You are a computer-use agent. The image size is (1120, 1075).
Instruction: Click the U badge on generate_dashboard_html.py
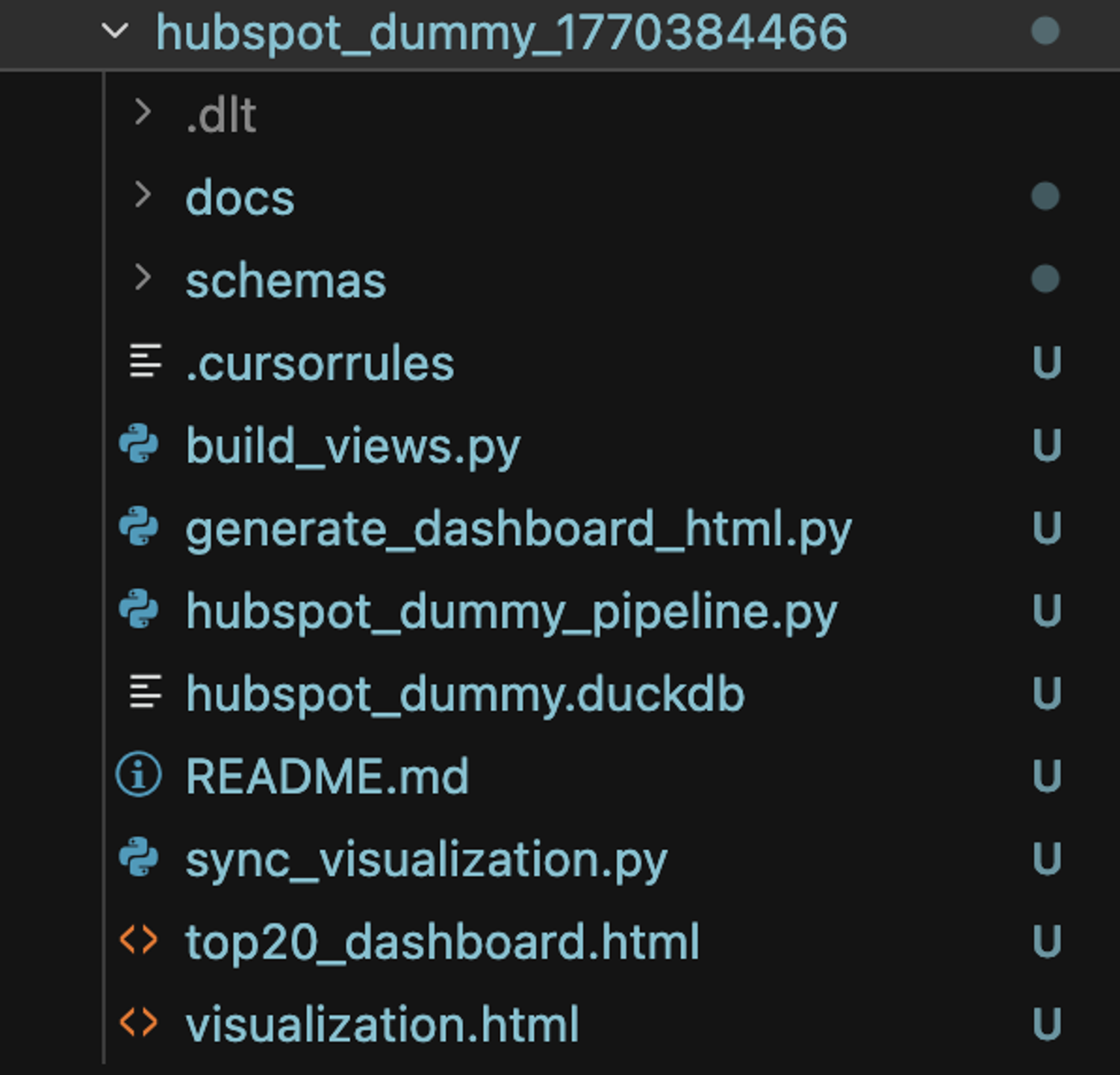click(1047, 528)
